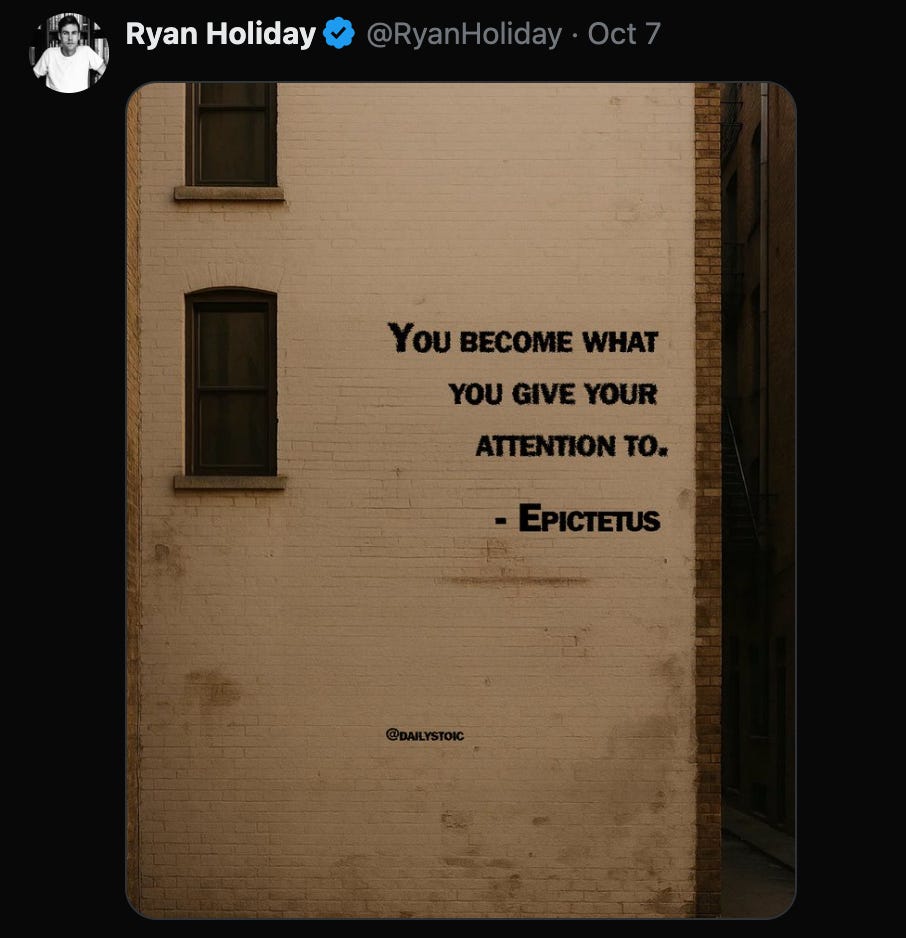The height and width of the screenshot is (938, 906).
Task: Click the @dailystoic watermark in the image
Action: (x=425, y=735)
